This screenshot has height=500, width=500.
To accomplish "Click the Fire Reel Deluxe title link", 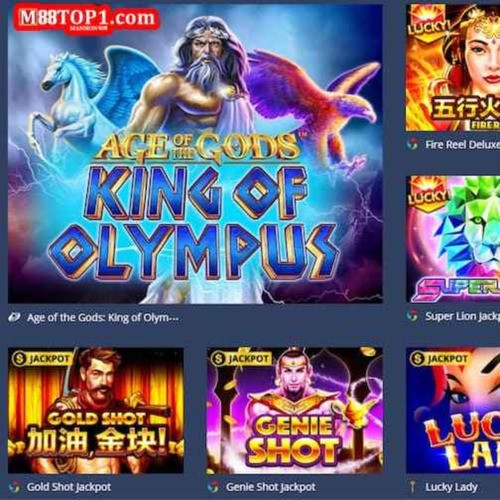I will tap(463, 144).
